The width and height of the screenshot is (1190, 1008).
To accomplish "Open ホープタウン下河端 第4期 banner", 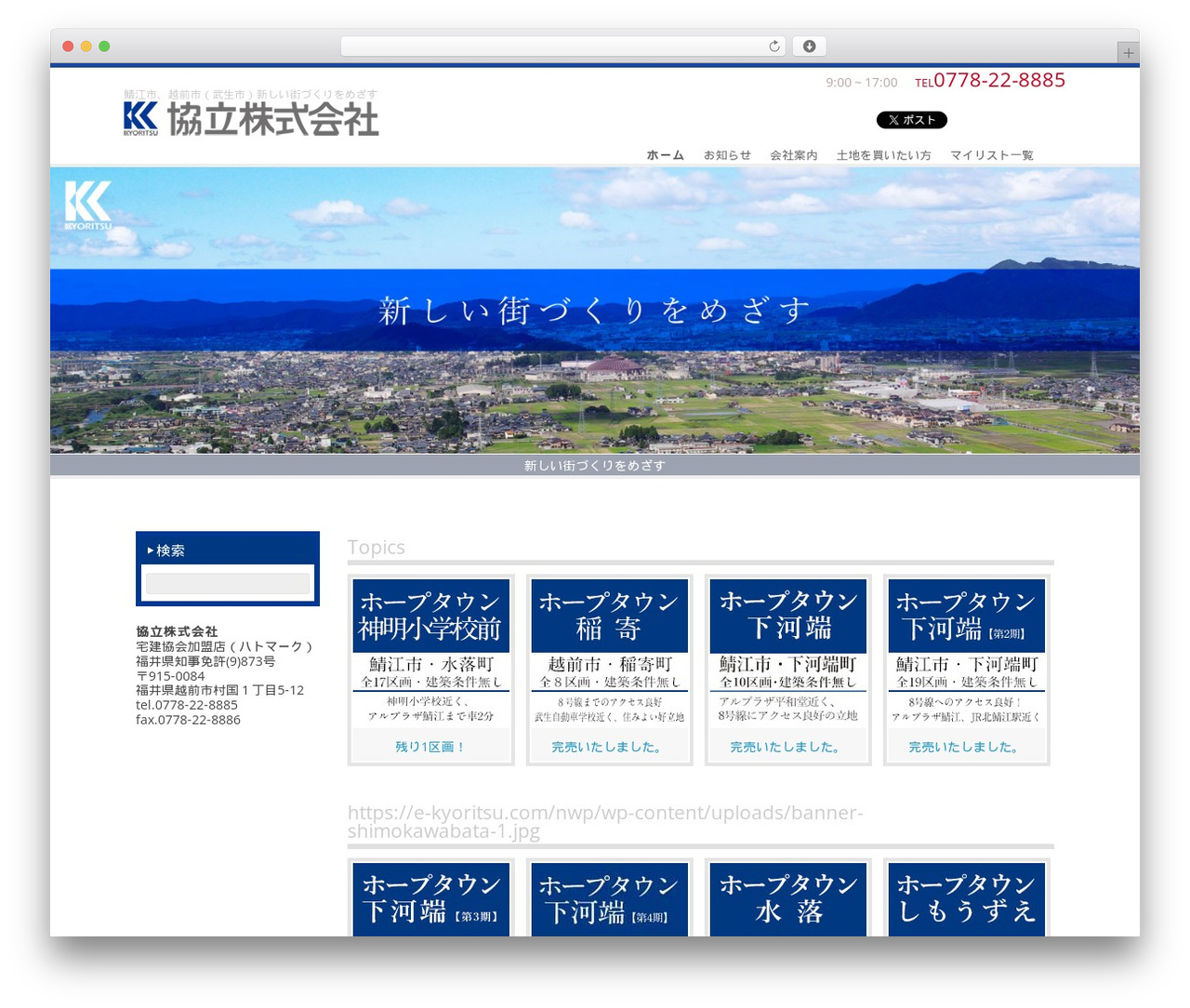I will click(609, 899).
